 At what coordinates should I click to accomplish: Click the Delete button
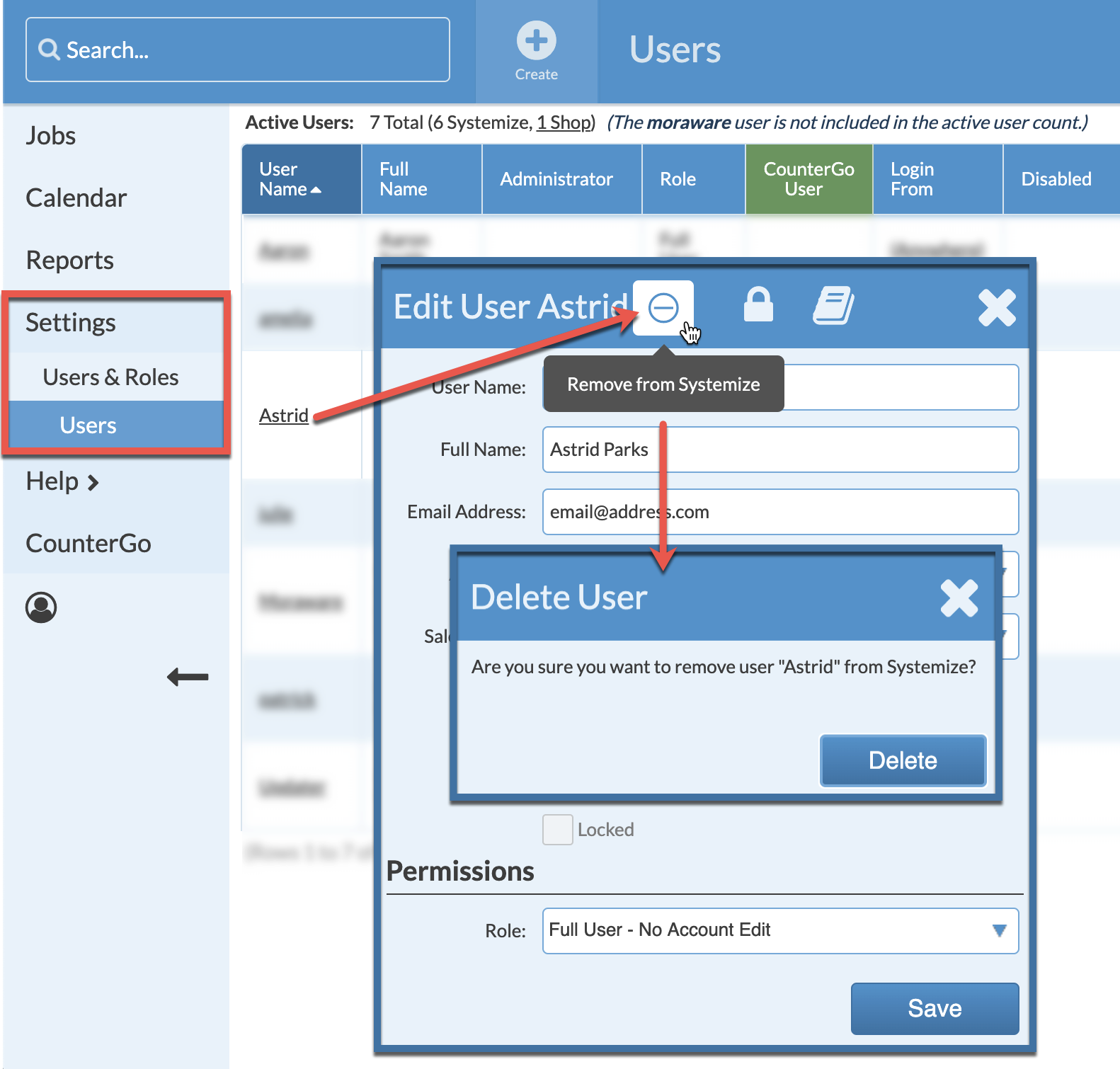pos(903,760)
